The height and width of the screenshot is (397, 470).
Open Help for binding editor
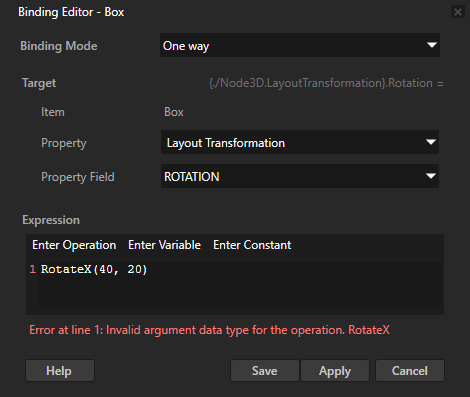pos(60,370)
